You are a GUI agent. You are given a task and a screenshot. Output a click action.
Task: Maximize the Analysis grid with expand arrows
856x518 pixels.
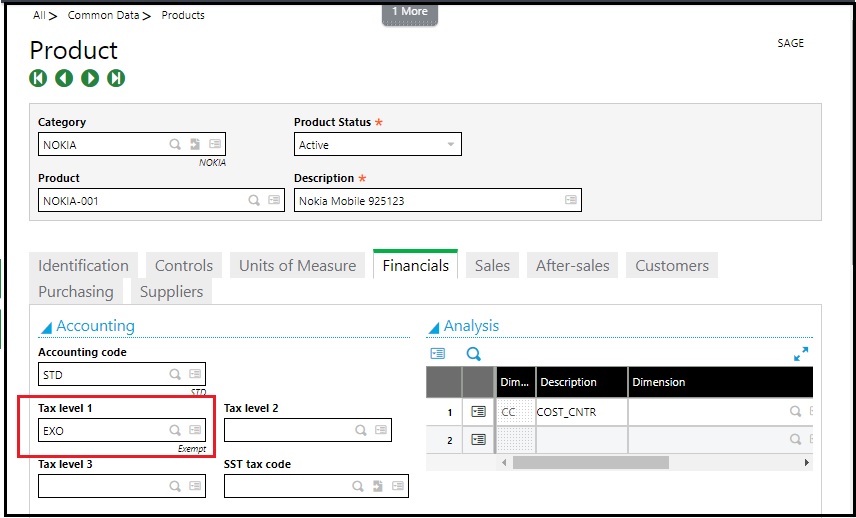pyautogui.click(x=801, y=354)
